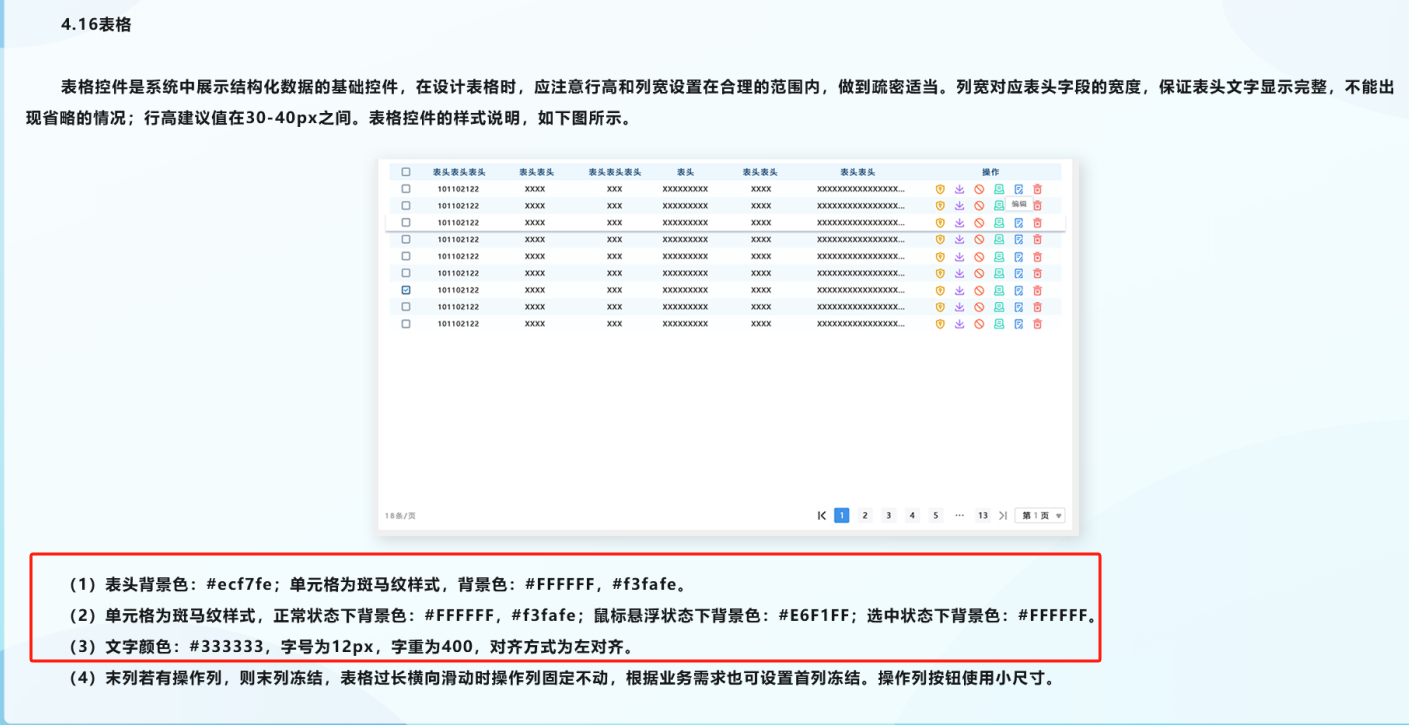Go to pagination page 3
The width and height of the screenshot is (1409, 725).
(889, 516)
